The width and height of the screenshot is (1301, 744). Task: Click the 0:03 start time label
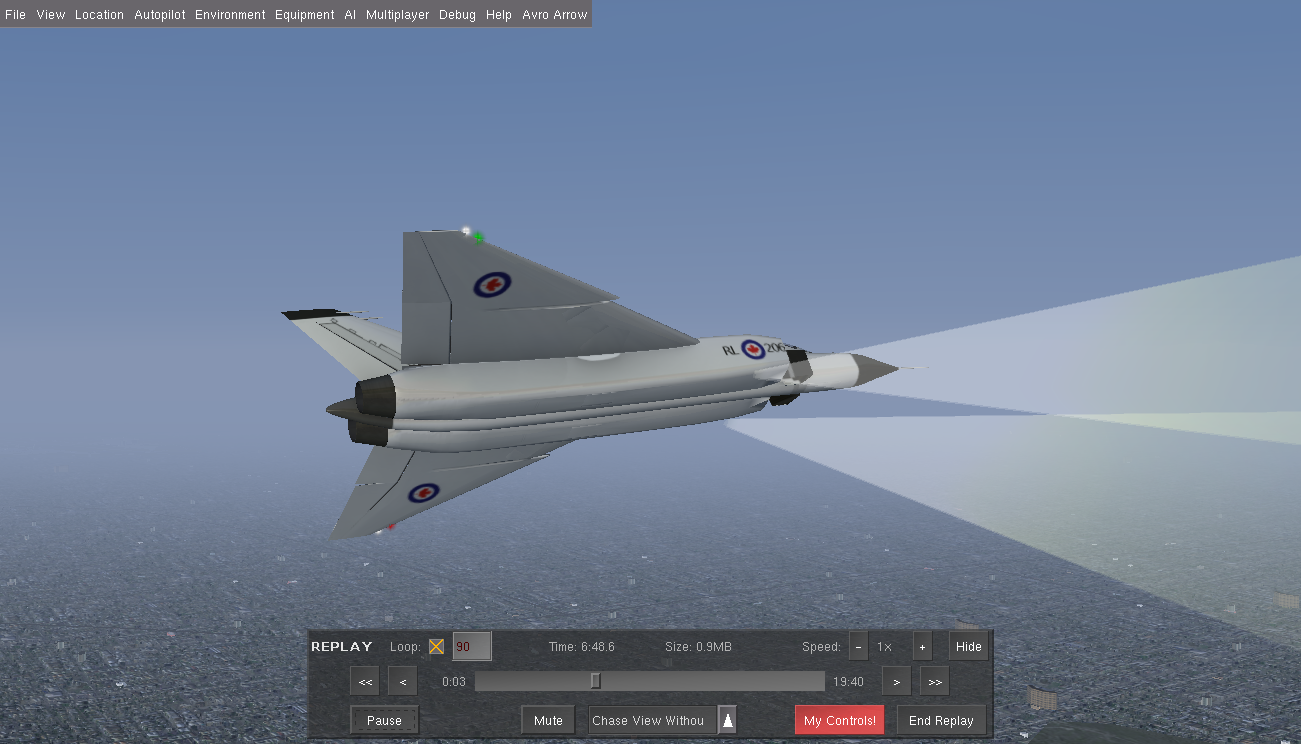454,682
